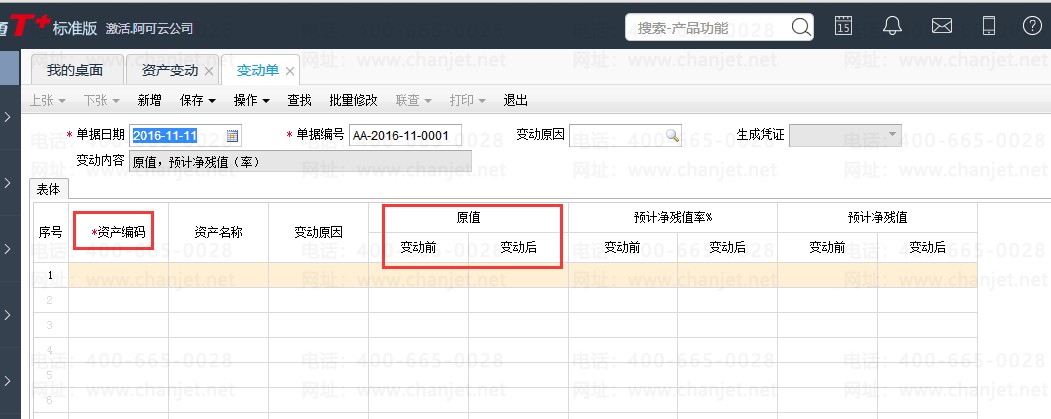
Task: Expand the 操作 dropdown menu
Action: [251, 101]
